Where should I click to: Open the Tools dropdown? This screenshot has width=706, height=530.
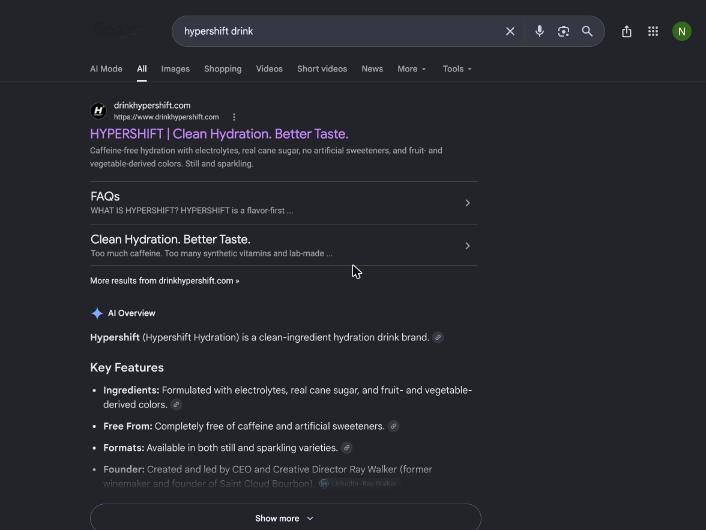click(x=457, y=69)
